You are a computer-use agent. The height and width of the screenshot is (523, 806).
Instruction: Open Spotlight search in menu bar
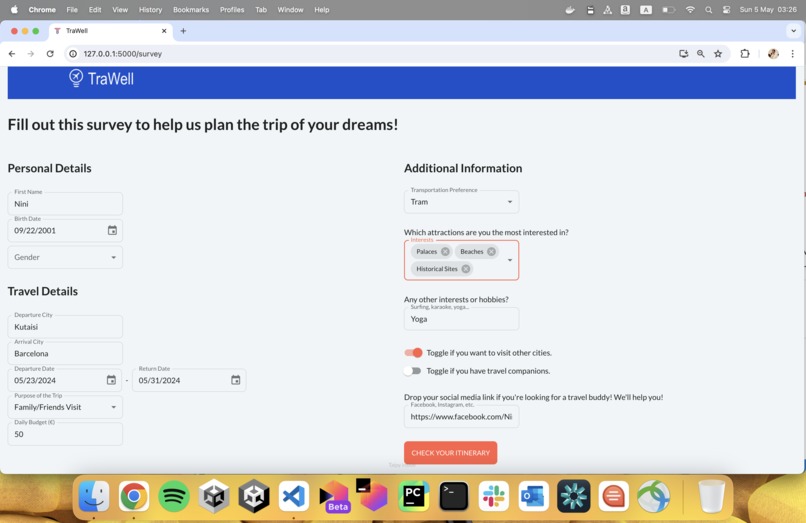click(708, 10)
